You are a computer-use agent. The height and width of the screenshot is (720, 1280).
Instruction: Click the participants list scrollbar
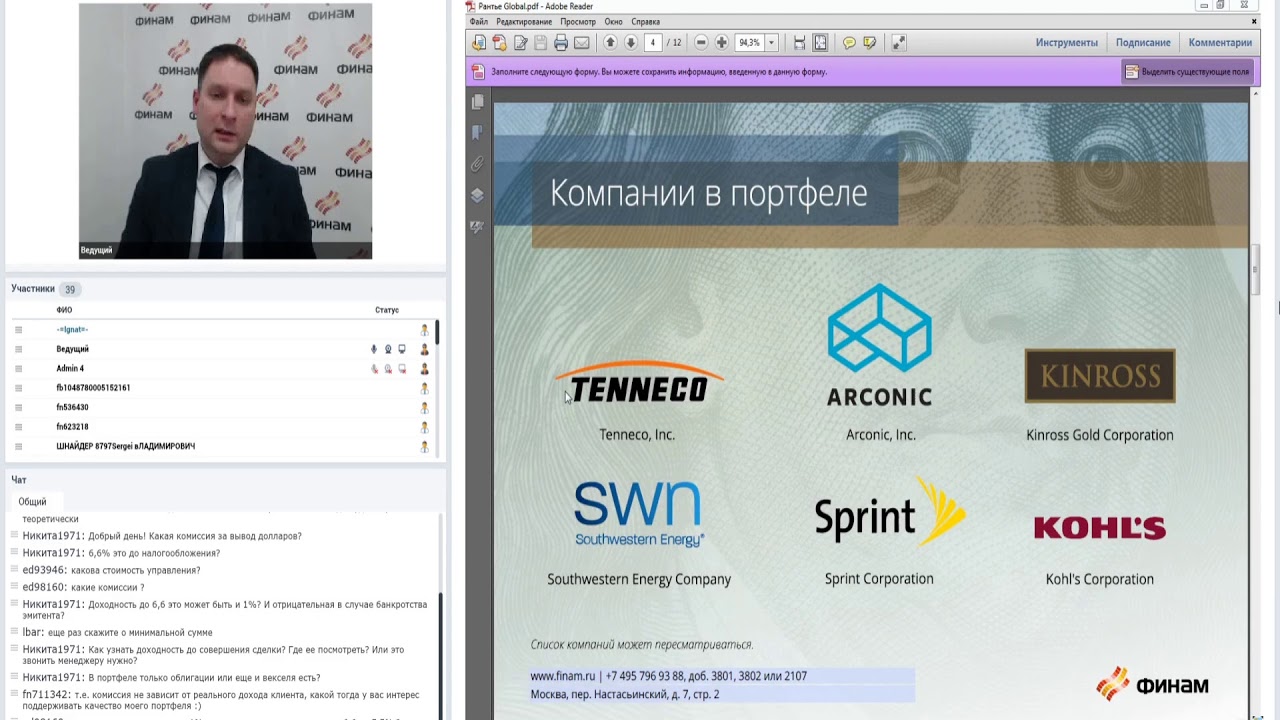437,334
